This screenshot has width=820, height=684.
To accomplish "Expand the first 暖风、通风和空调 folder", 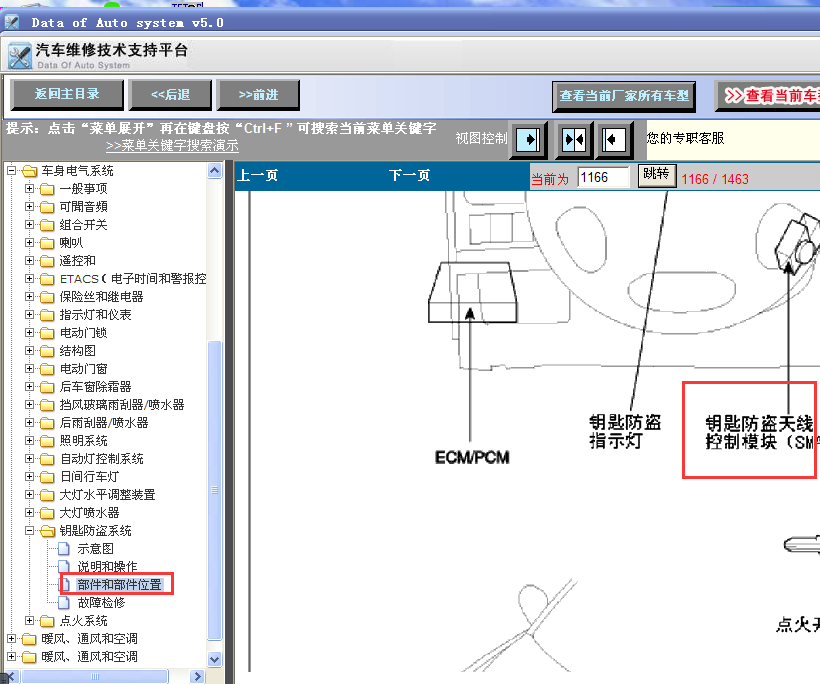I will click(x=11, y=639).
